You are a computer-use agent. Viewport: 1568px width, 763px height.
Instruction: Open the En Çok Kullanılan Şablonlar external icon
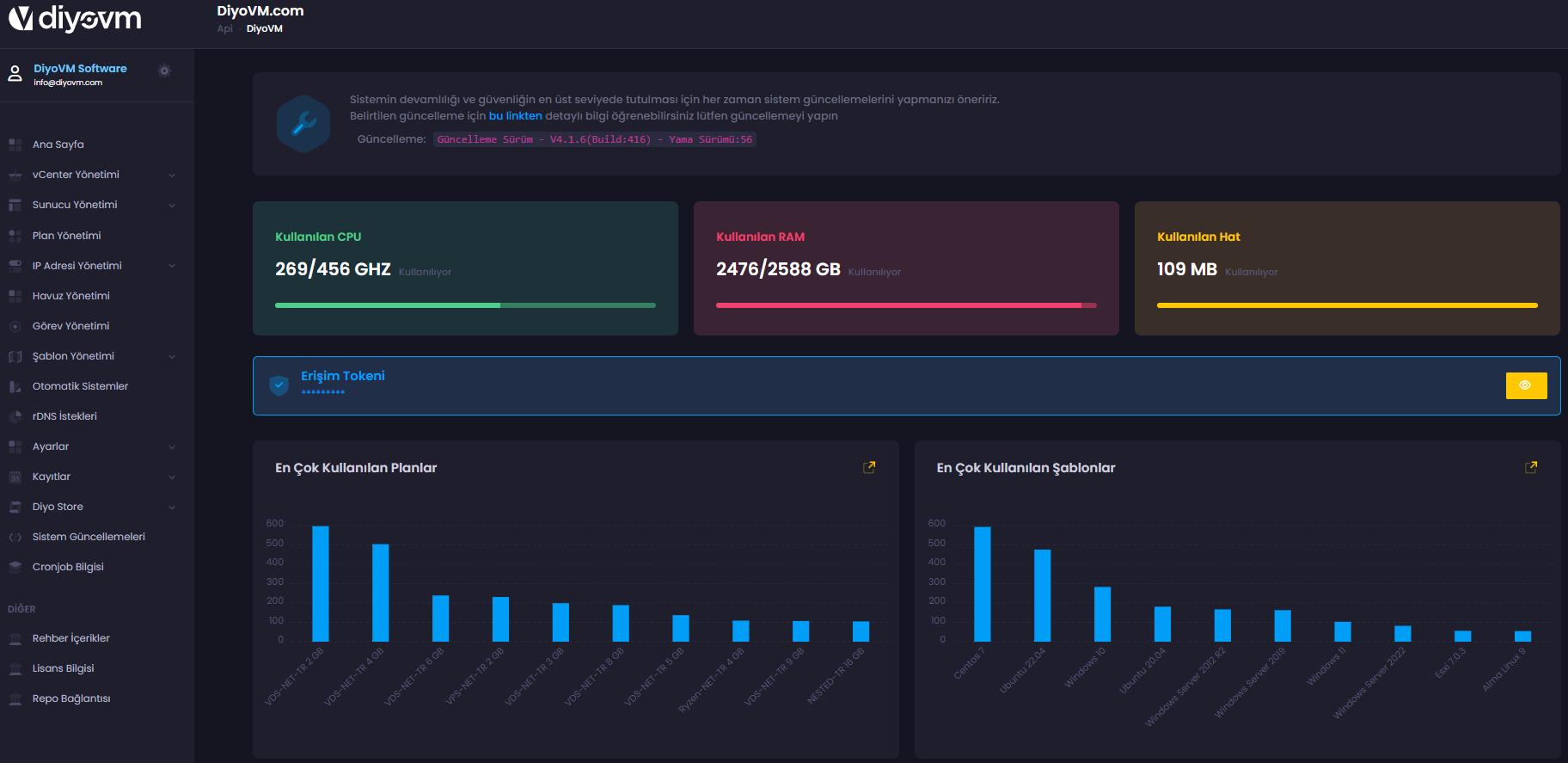1531,467
